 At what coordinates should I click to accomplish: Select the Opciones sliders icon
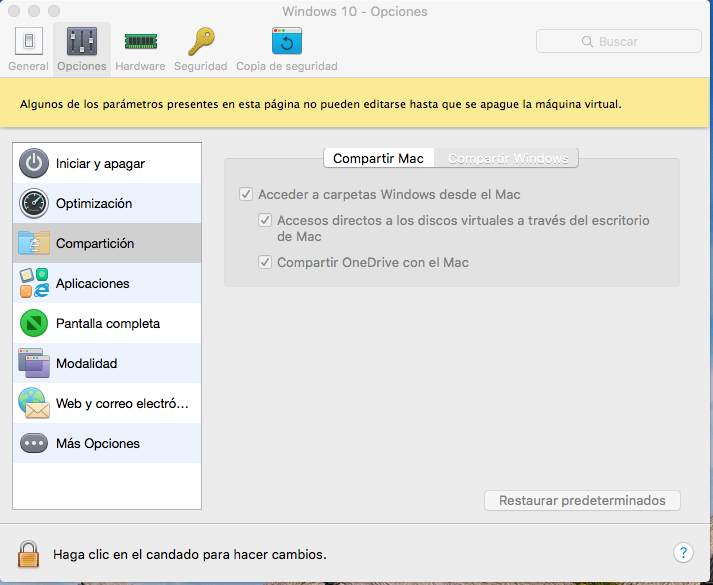[82, 41]
